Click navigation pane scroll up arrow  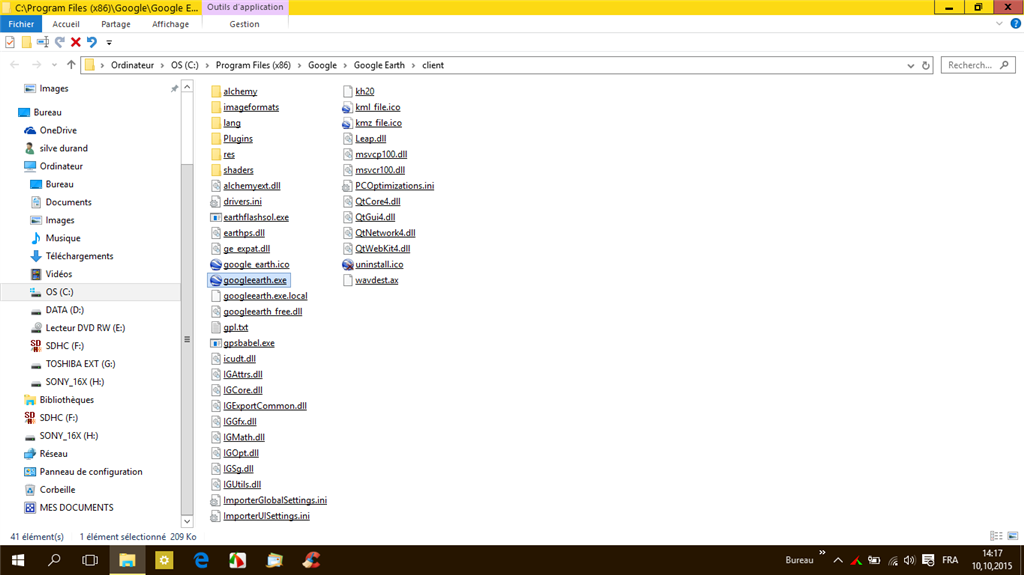187,87
